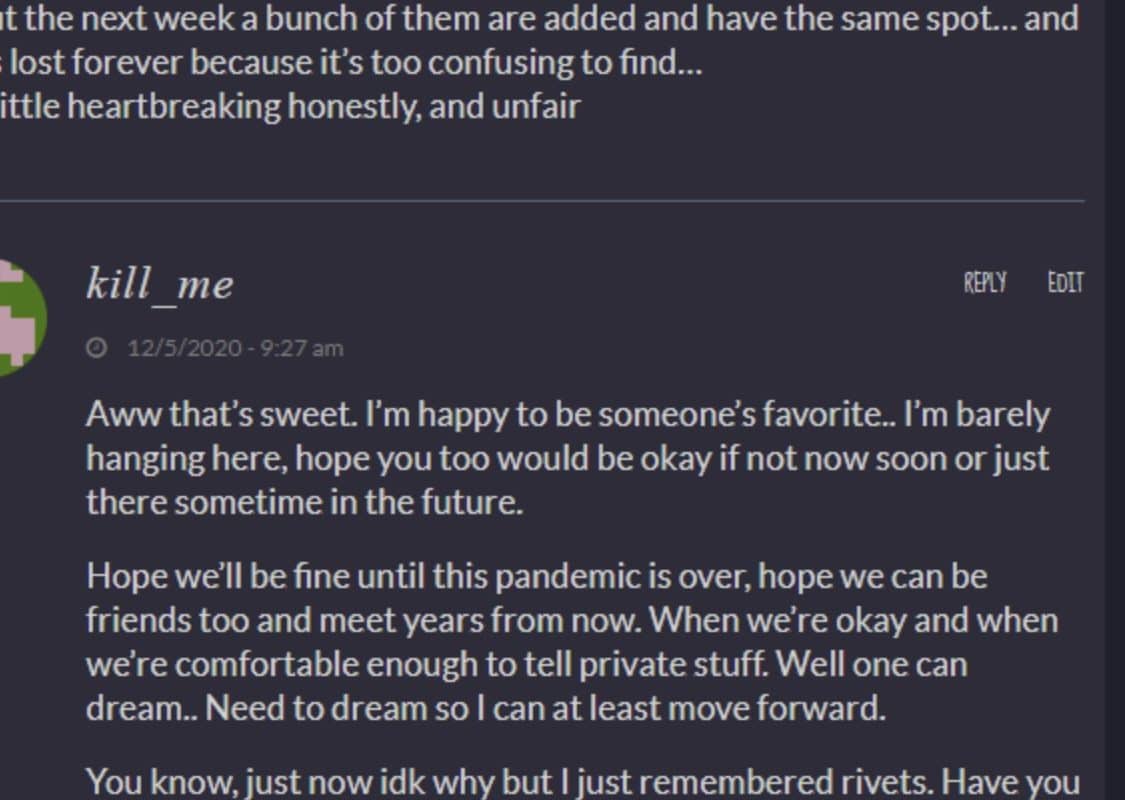Select the 12/5/2020 - 9:27 am timestamp
The height and width of the screenshot is (800, 1125).
coord(235,348)
